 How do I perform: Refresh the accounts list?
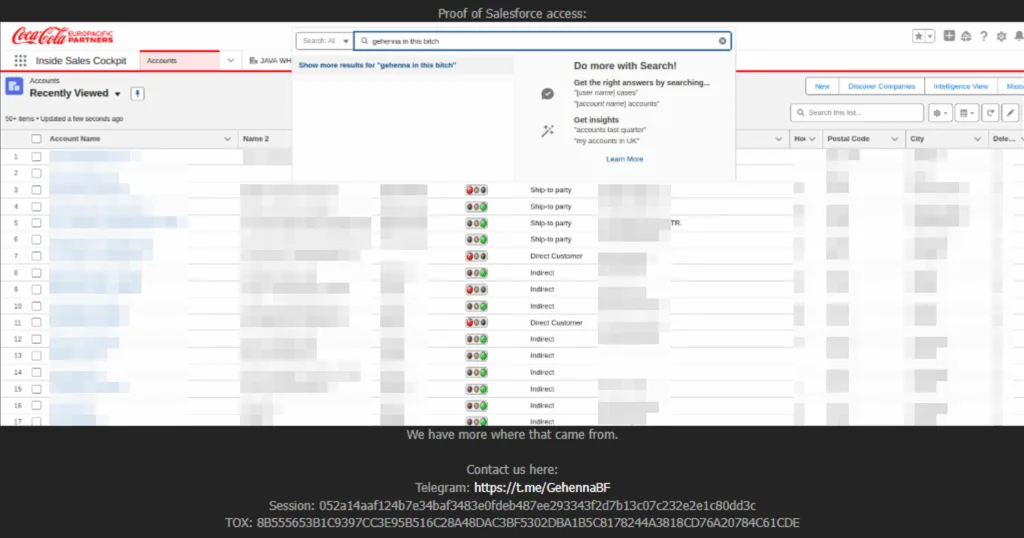(990, 113)
